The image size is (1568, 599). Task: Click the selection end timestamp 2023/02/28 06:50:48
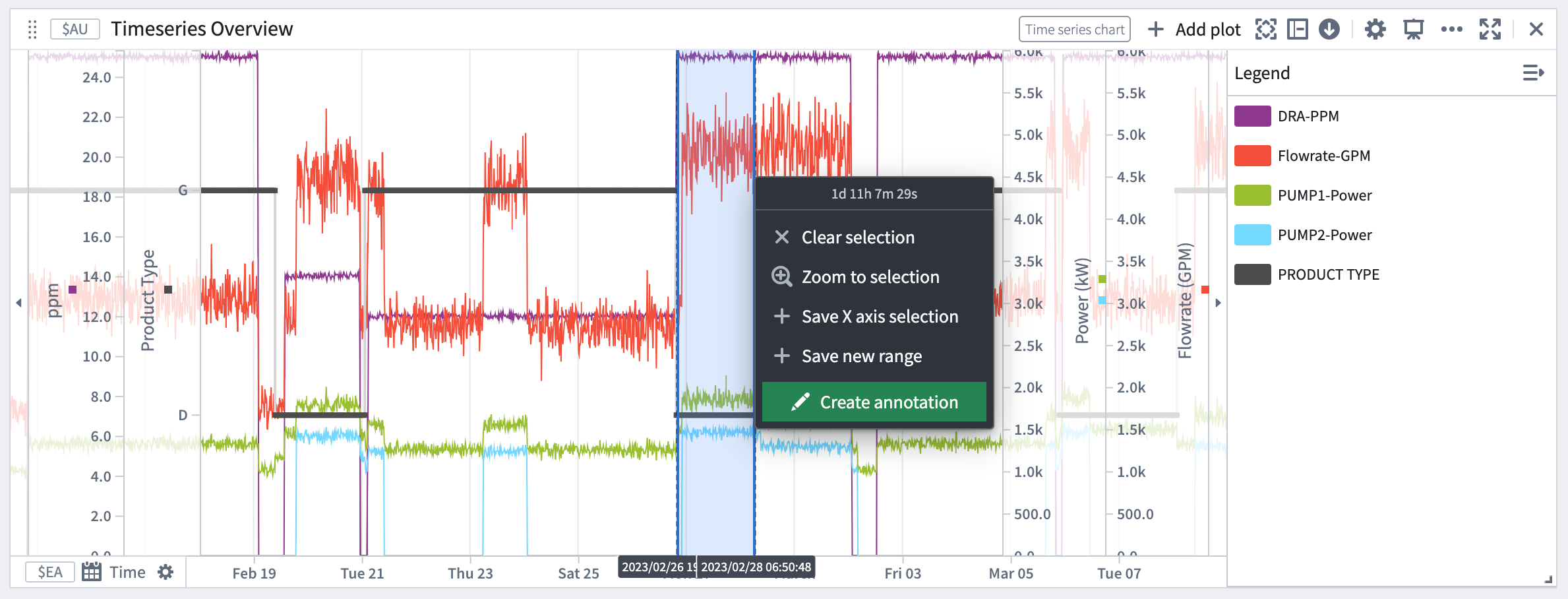click(x=756, y=567)
